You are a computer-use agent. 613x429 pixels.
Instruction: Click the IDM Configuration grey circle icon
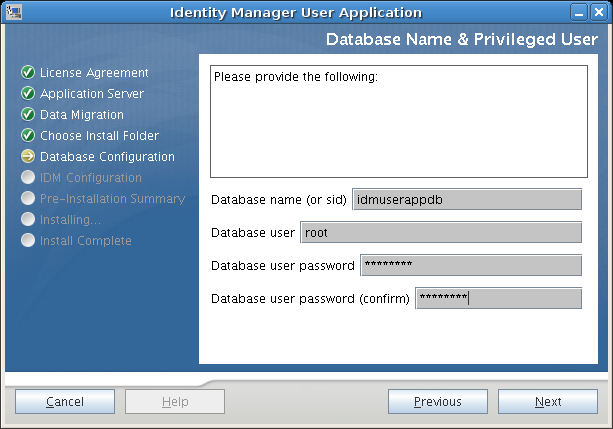pos(28,178)
